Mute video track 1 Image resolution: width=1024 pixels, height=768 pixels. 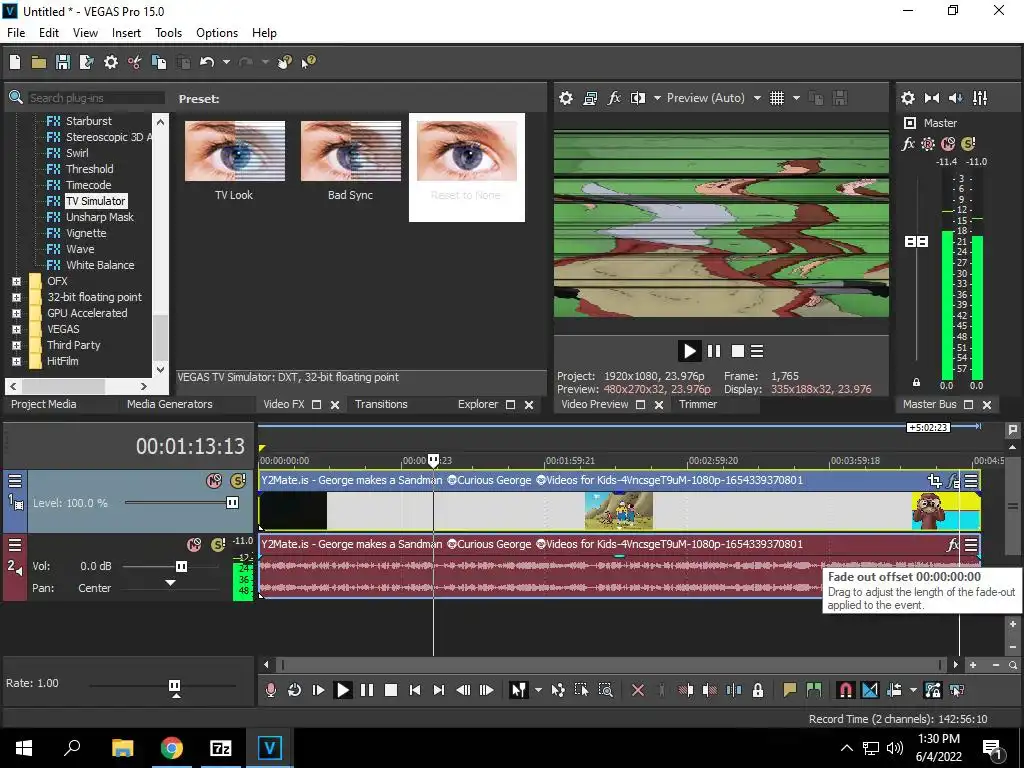pyautogui.click(x=214, y=481)
